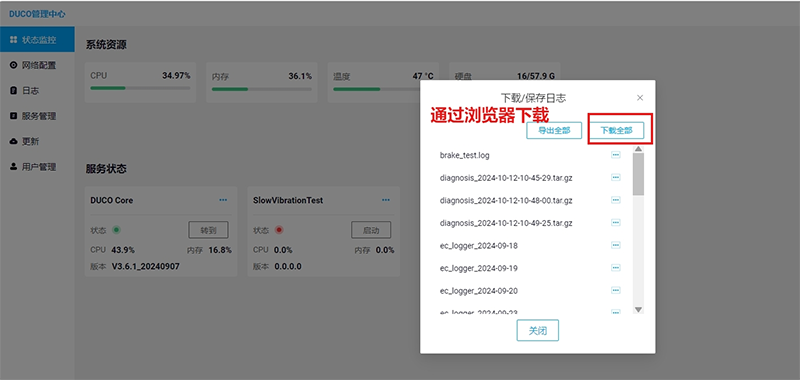Viewport: 800px width, 380px height.
Task: Open options for diagnosis_2024-10-12-10-45-29.tar.gz
Action: click(616, 178)
